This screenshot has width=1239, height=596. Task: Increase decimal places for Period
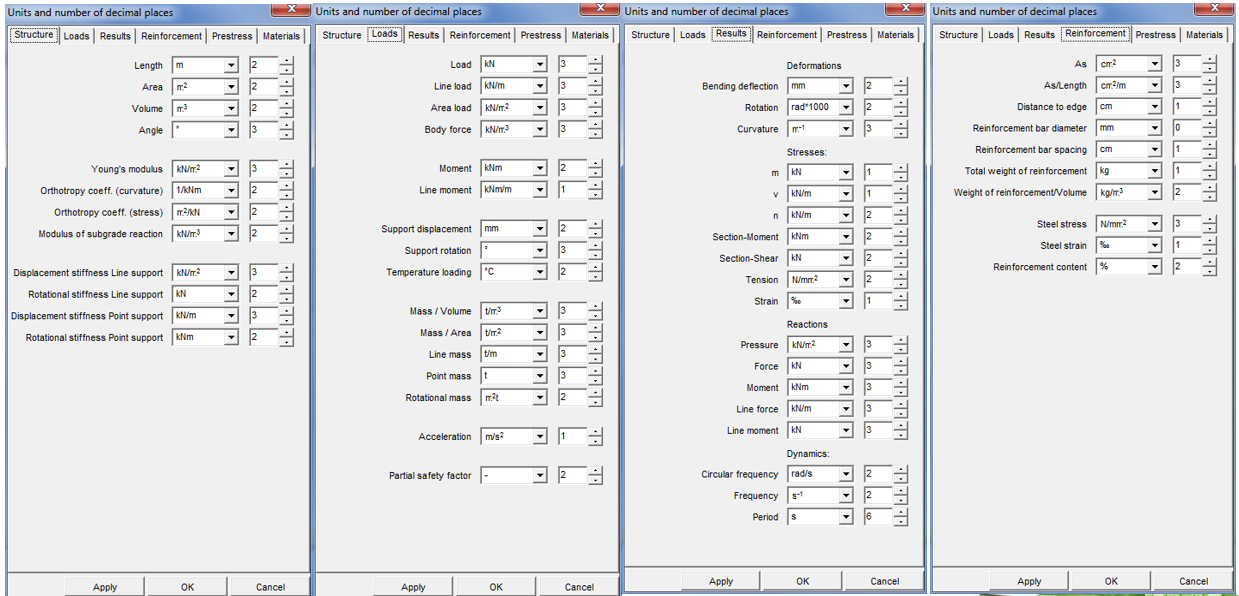click(x=901, y=513)
